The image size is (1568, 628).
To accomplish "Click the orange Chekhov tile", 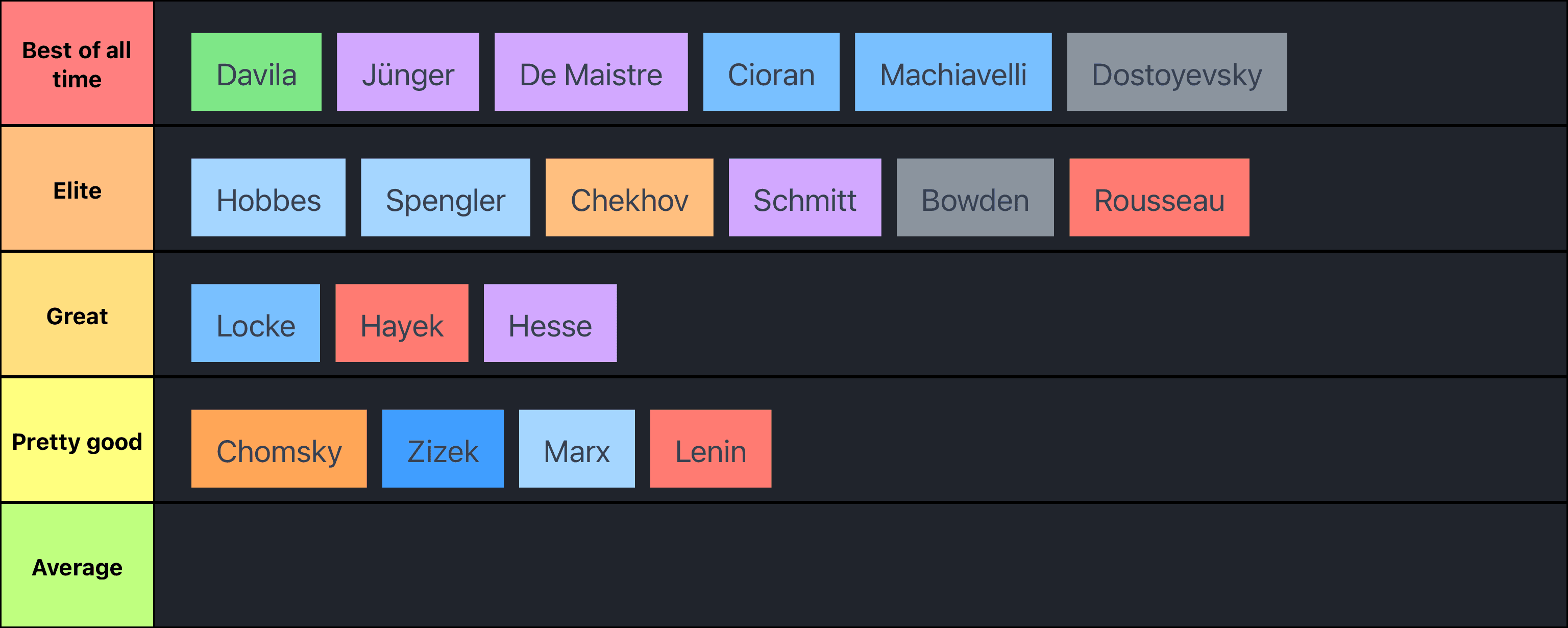I will point(629,198).
